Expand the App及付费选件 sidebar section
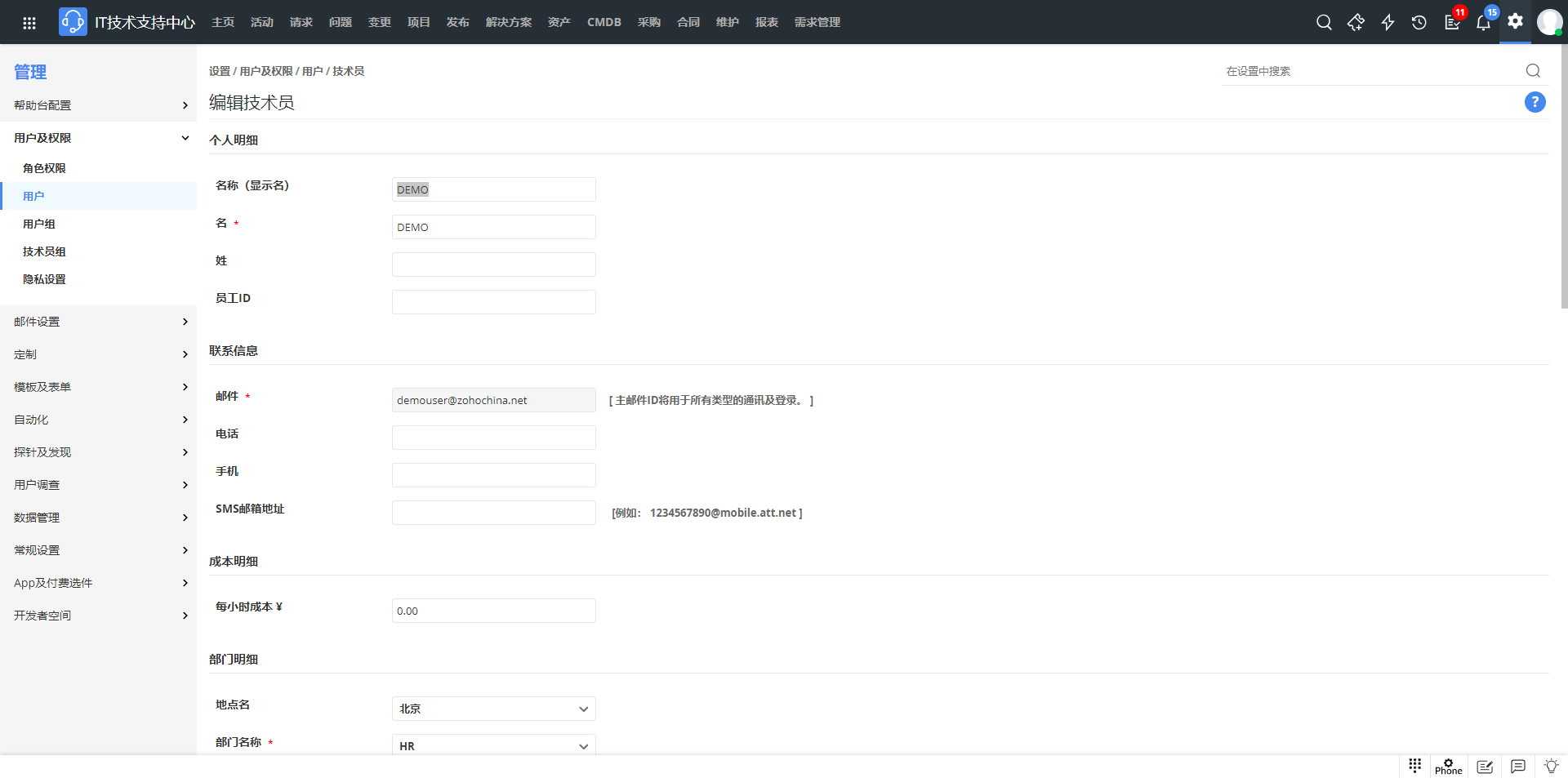1568x778 pixels. (99, 583)
